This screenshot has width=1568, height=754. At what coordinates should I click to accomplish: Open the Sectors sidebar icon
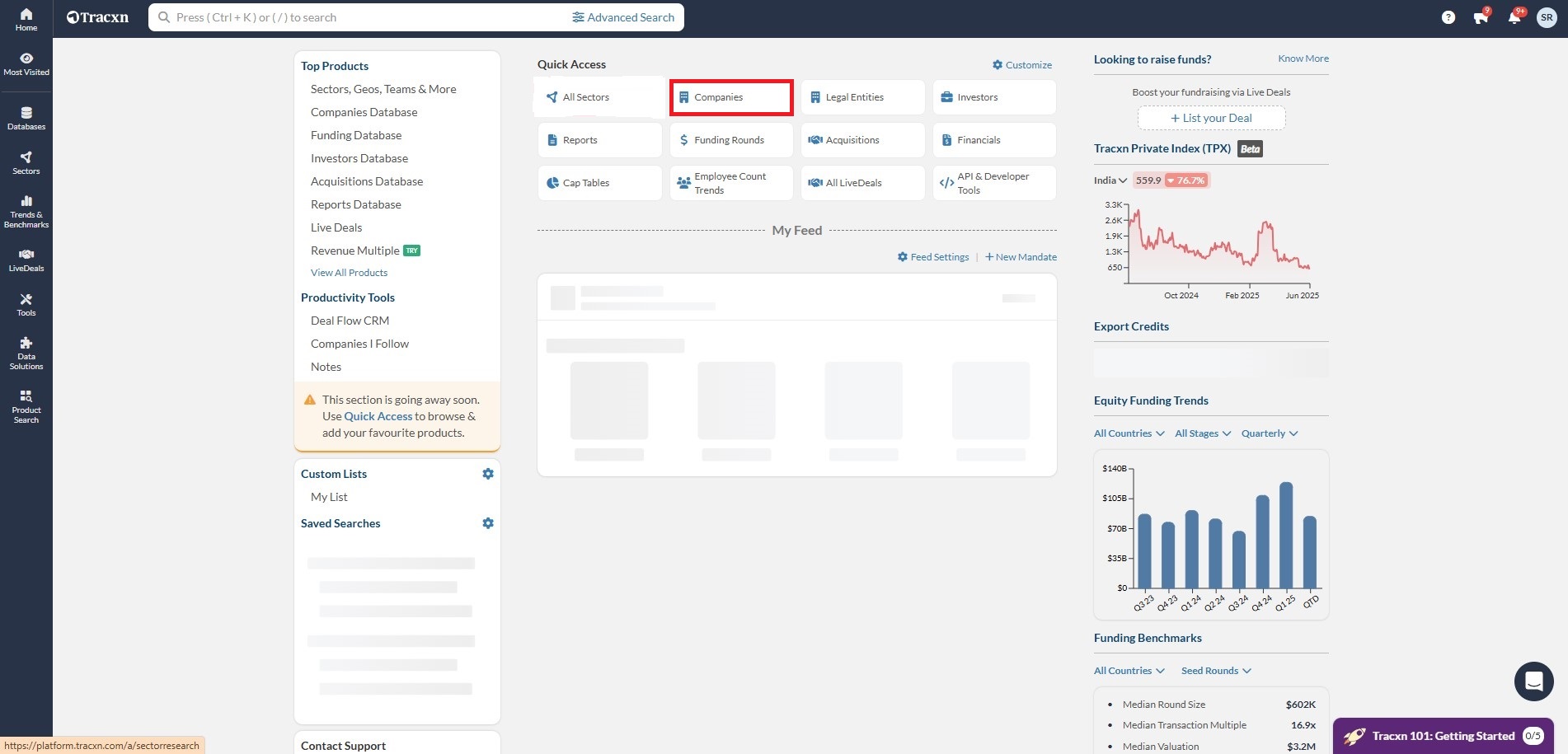(26, 162)
